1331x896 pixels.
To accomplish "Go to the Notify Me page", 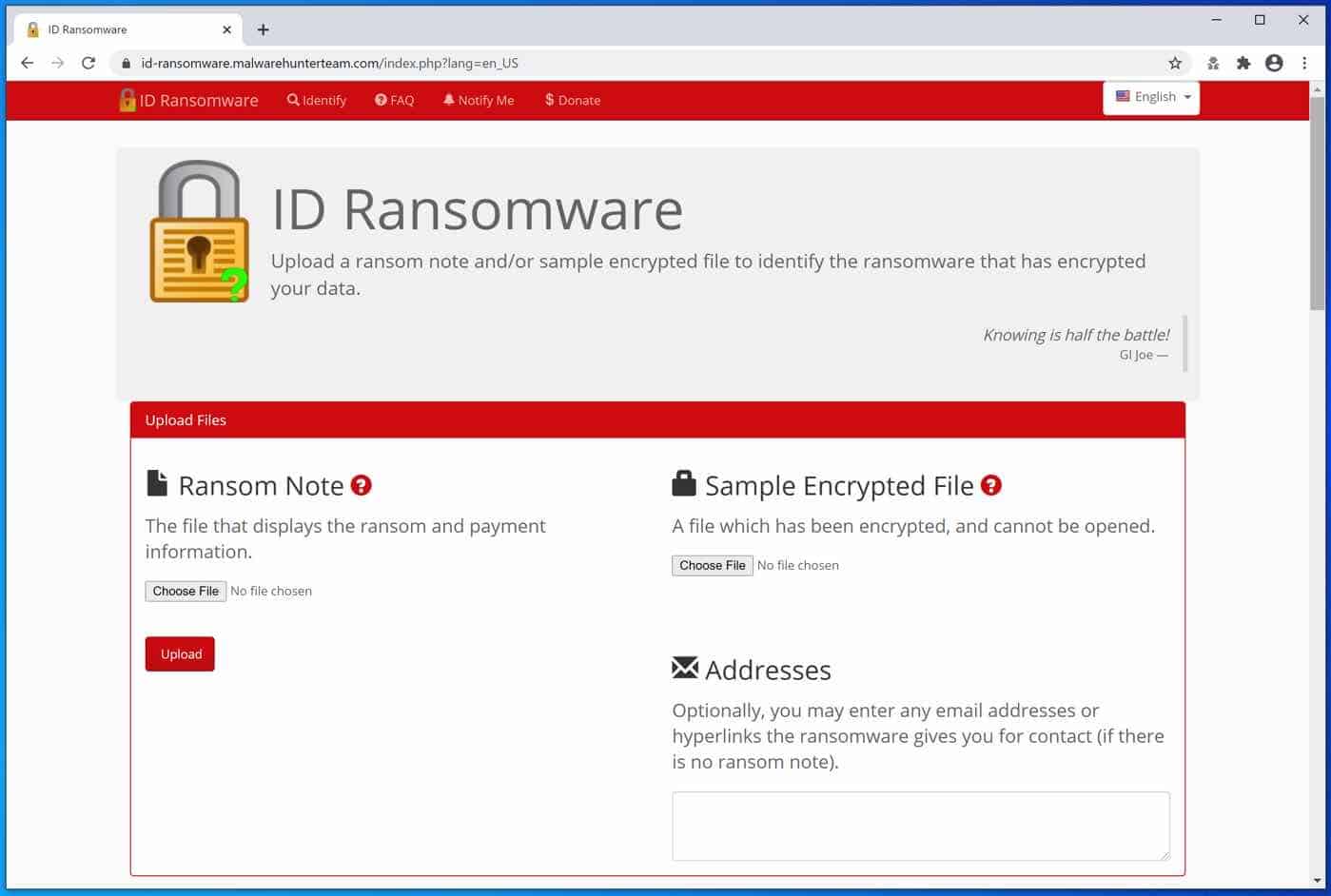I will pos(479,100).
